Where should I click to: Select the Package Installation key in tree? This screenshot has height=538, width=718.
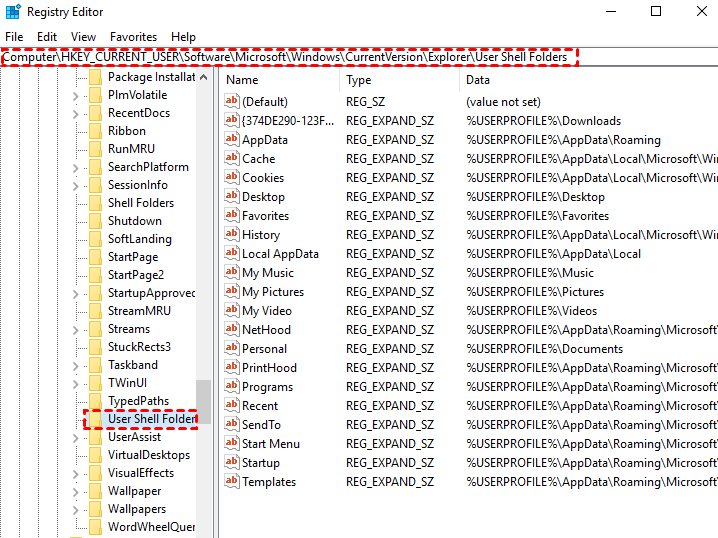151,77
